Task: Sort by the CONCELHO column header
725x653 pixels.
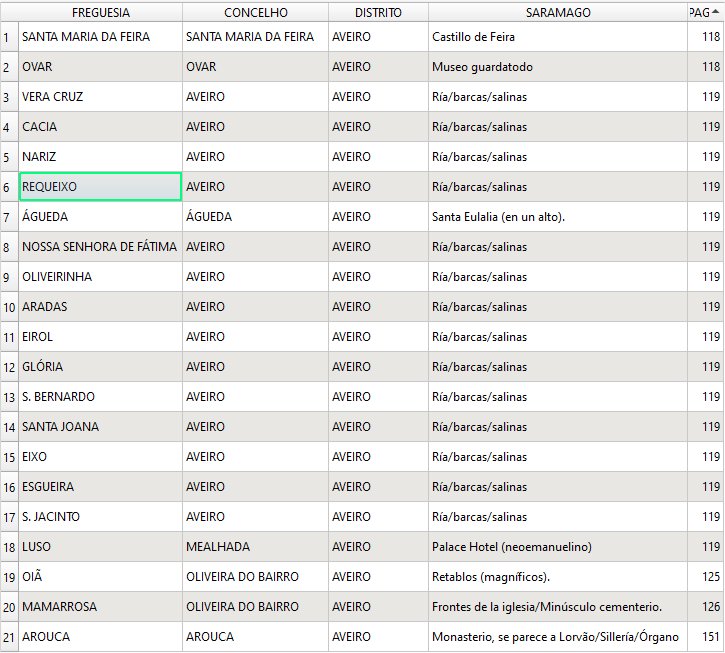Action: (255, 13)
